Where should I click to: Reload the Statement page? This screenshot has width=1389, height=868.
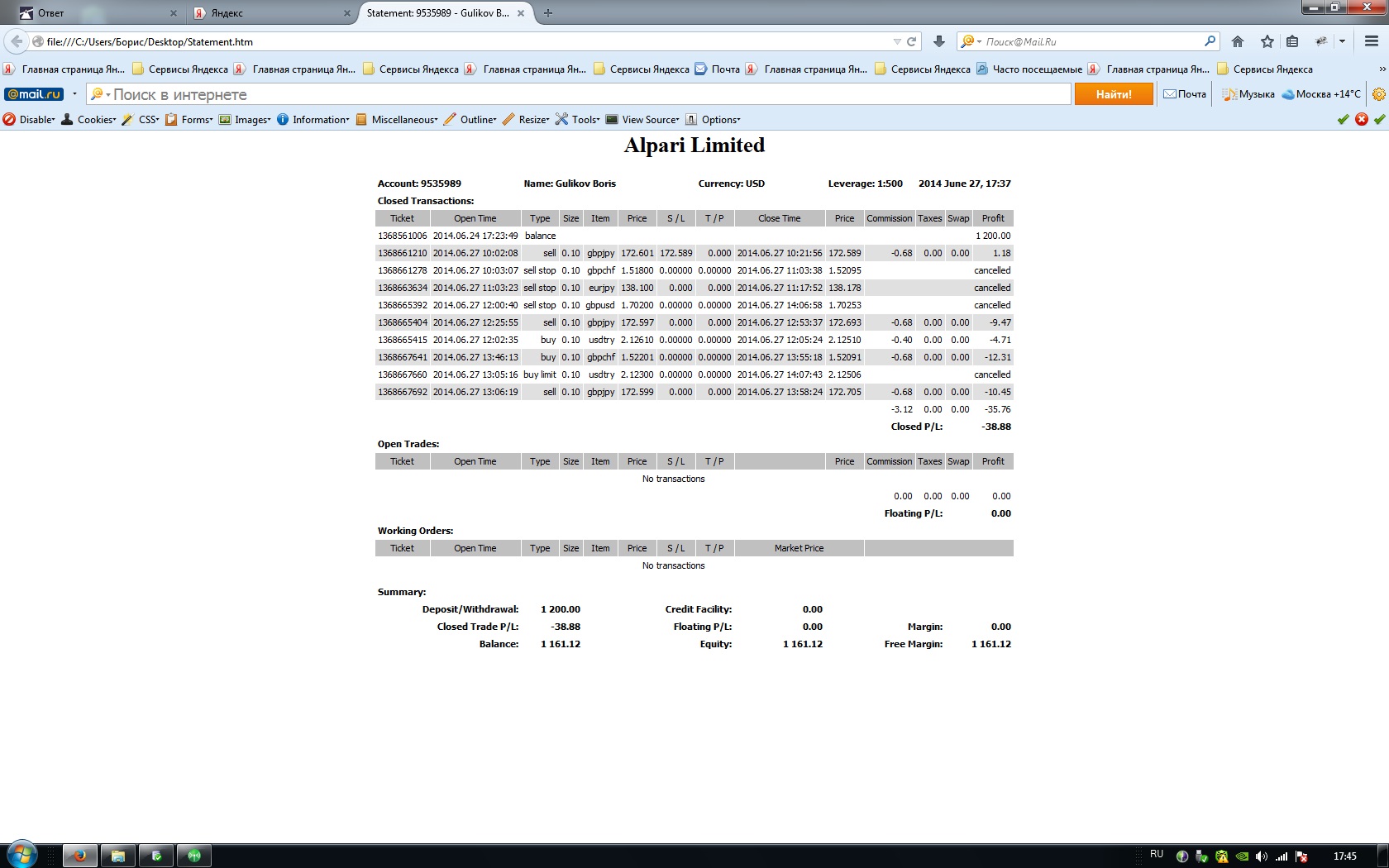click(912, 41)
